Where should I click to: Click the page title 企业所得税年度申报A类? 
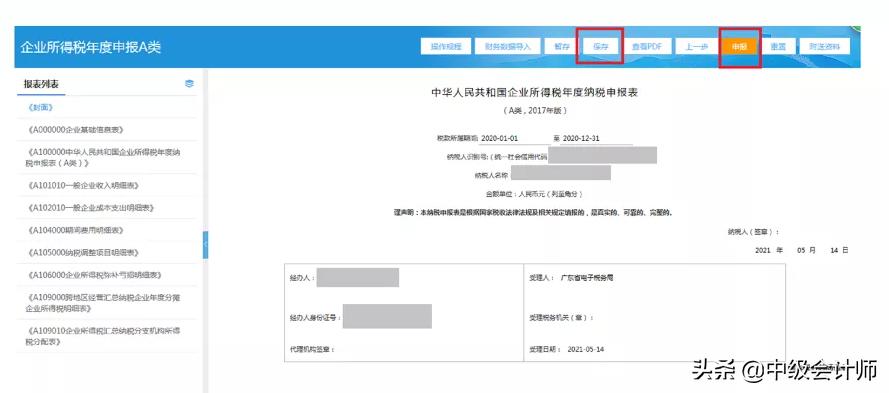click(91, 47)
